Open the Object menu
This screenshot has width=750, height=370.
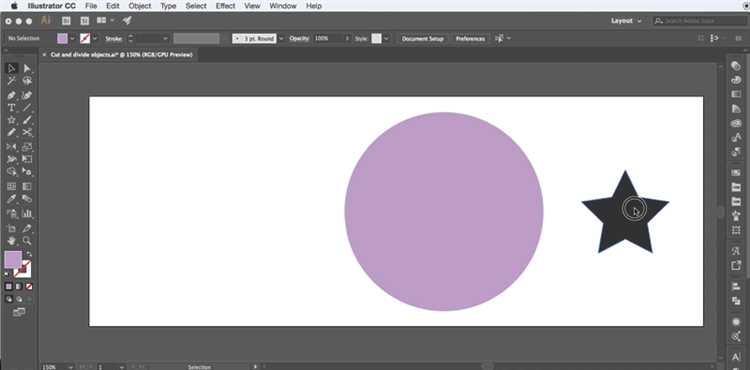tap(140, 6)
